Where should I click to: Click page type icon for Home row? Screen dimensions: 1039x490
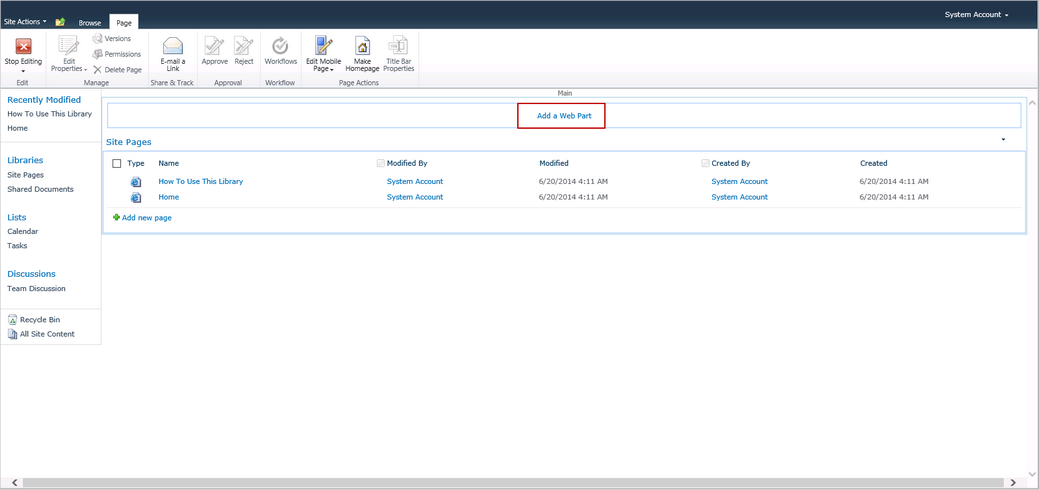coord(136,197)
